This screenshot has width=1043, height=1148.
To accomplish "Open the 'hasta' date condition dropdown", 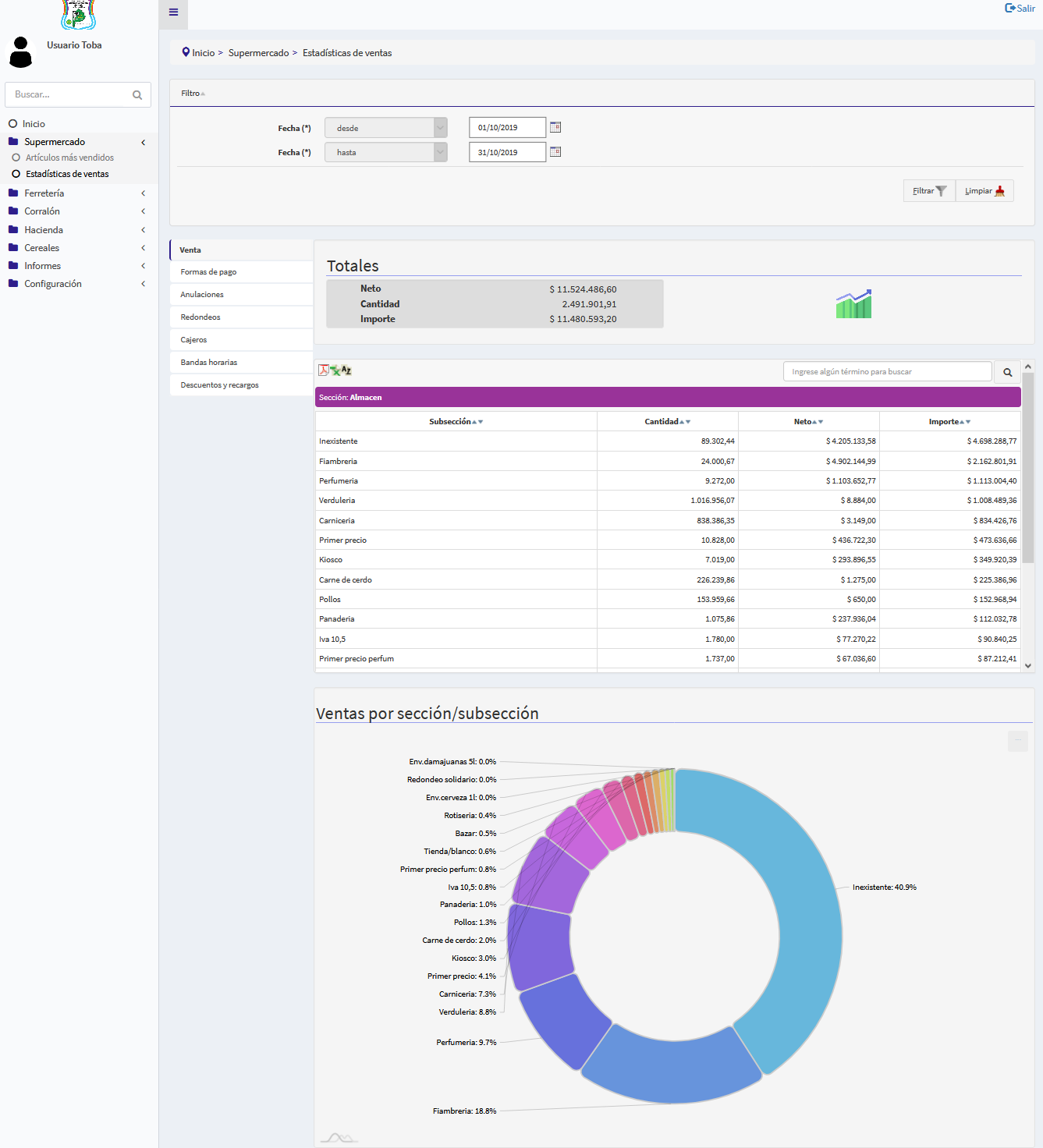I will click(x=385, y=152).
